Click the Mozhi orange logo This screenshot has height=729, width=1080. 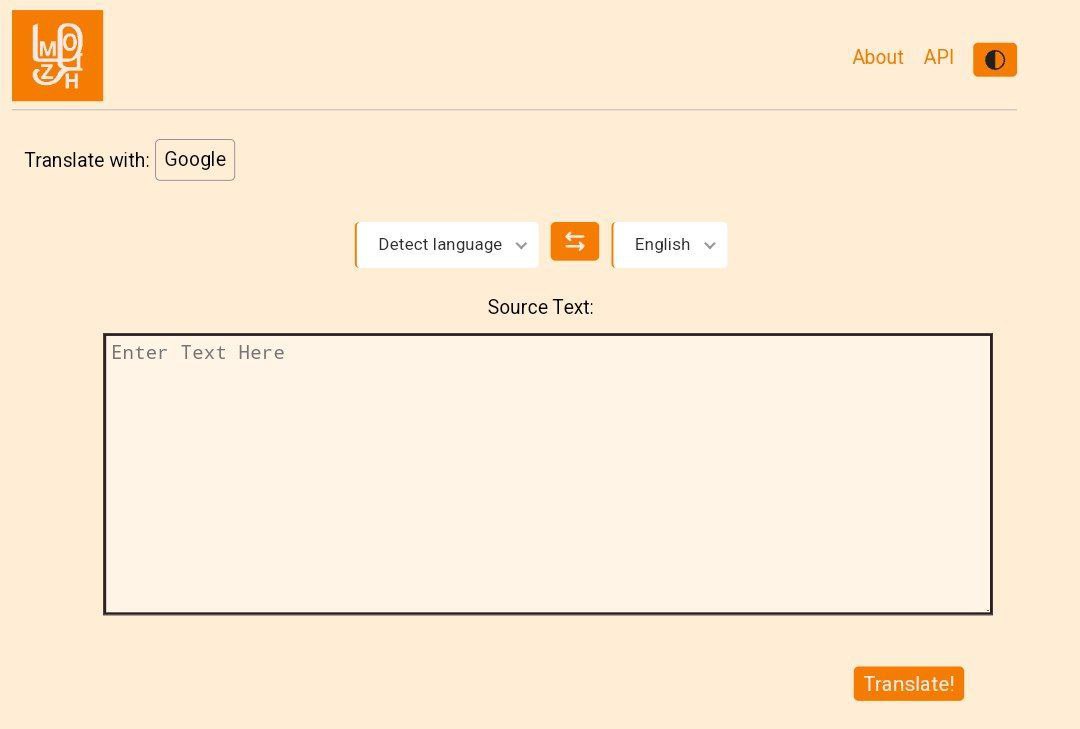coord(57,55)
